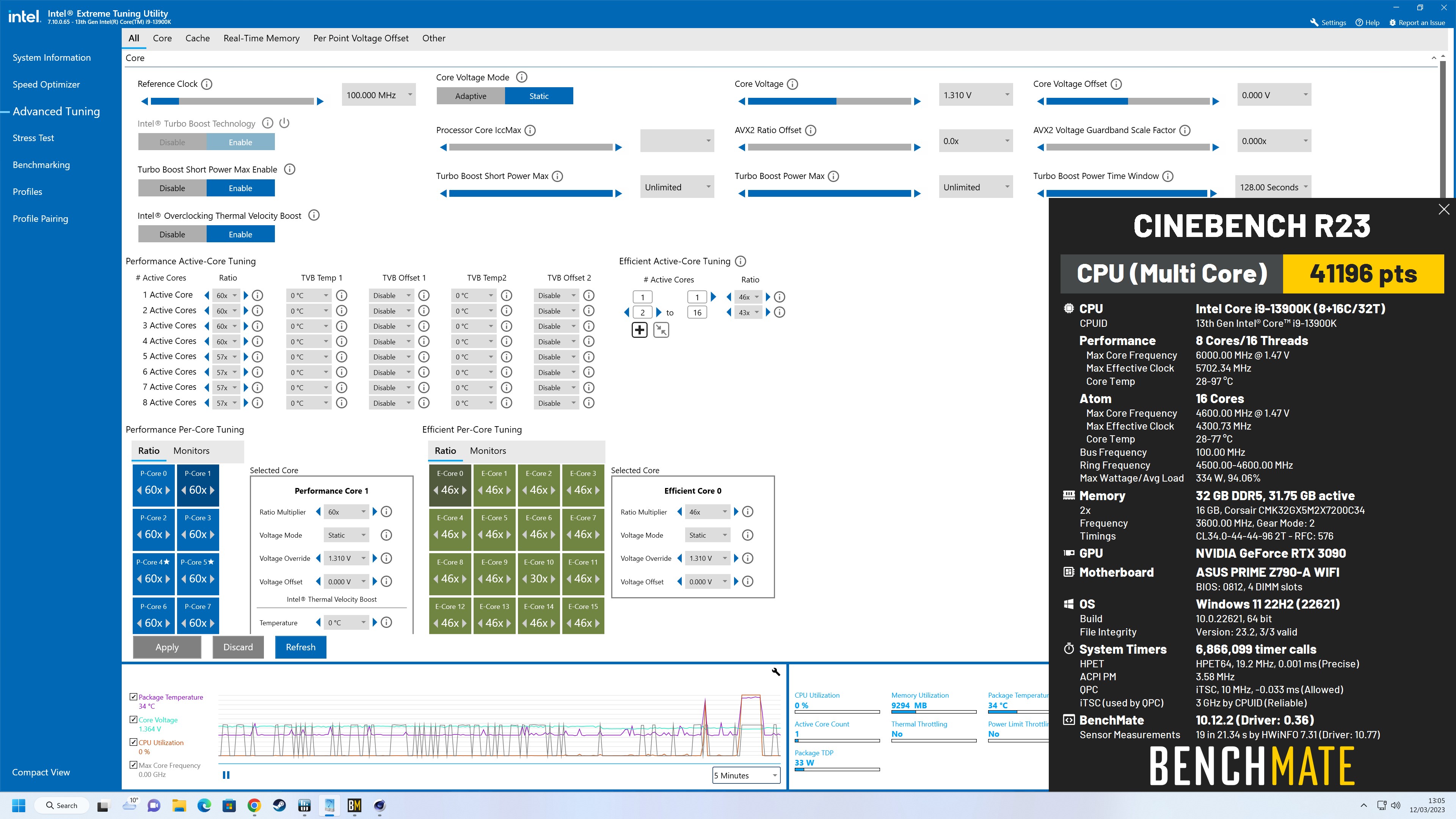Open Monitors tab under Performance Per-Core Tuning
The width and height of the screenshot is (1456, 819).
click(191, 451)
